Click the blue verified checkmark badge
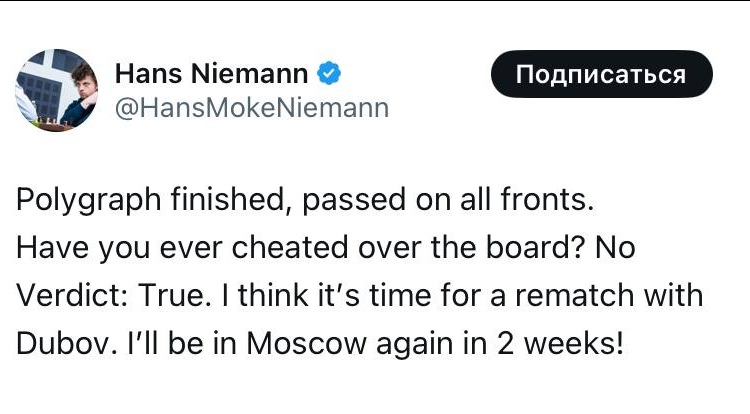The image size is (750, 414). pos(329,74)
